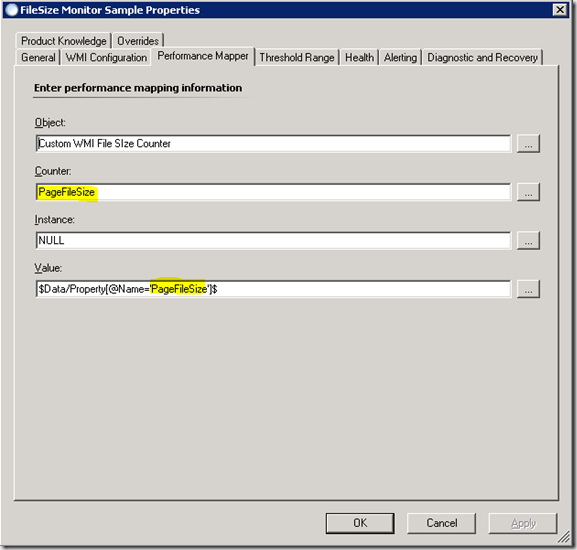
Task: Click the Counter field with PageFileSize
Action: pos(273,192)
